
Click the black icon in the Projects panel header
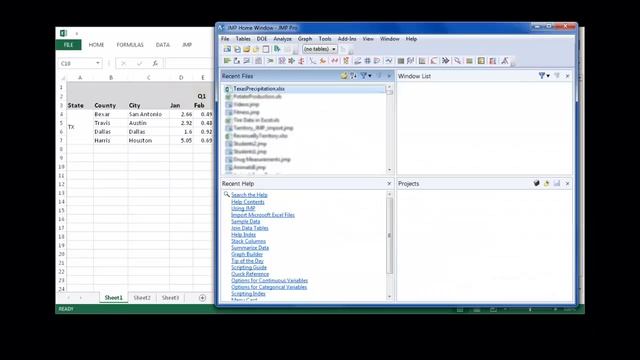[536, 184]
